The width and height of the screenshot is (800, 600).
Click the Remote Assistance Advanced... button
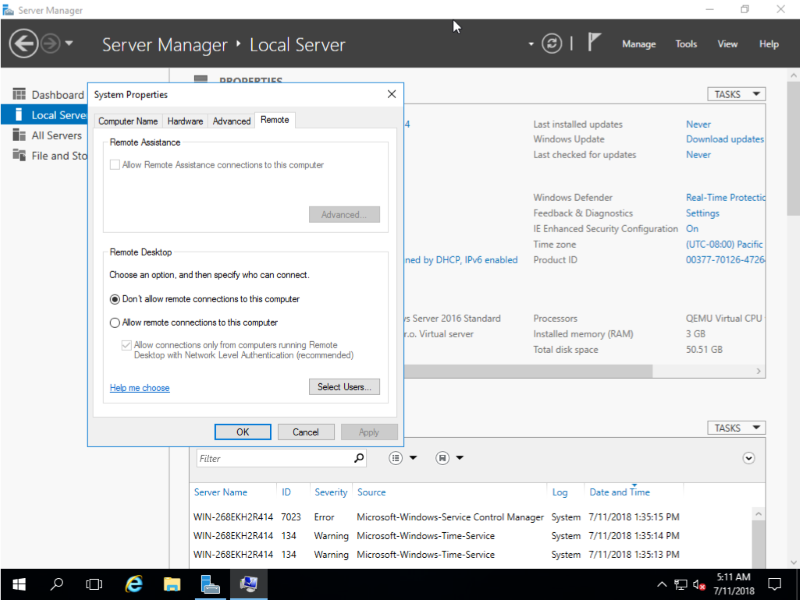tap(344, 215)
